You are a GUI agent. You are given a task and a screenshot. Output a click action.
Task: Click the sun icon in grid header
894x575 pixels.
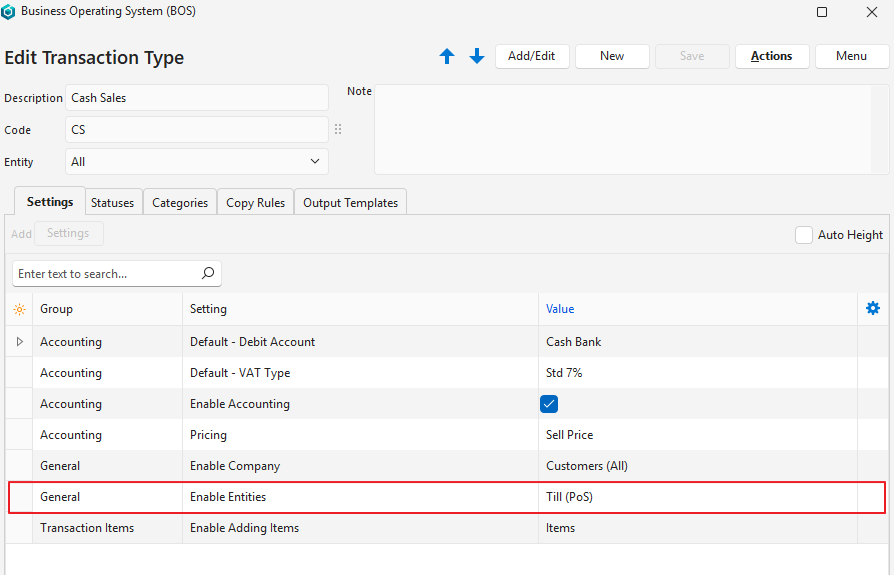(x=19, y=309)
